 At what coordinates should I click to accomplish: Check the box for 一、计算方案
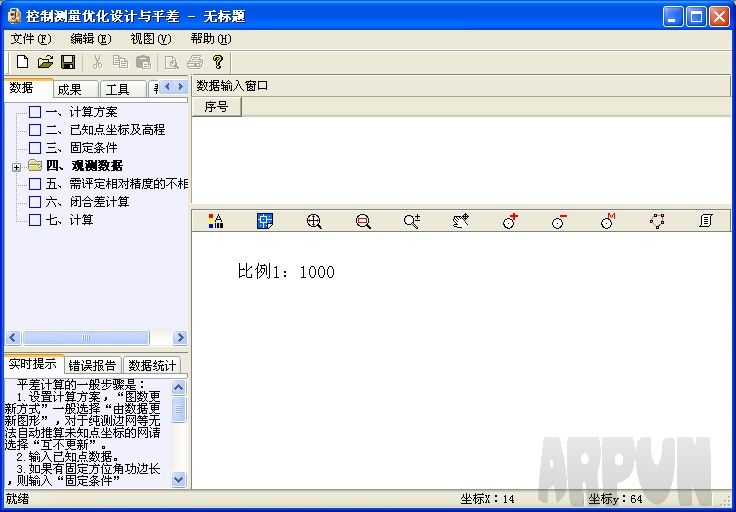coord(35,112)
